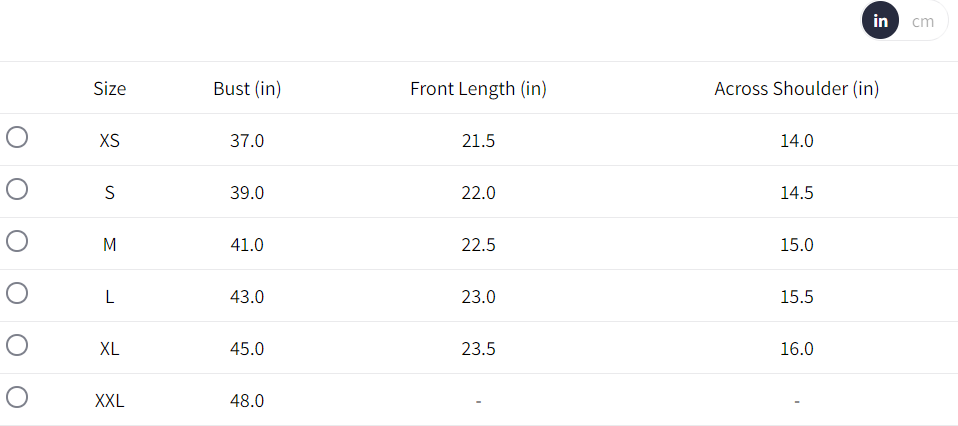Select the XL size radio button
The height and width of the screenshot is (426, 958).
pos(17,346)
